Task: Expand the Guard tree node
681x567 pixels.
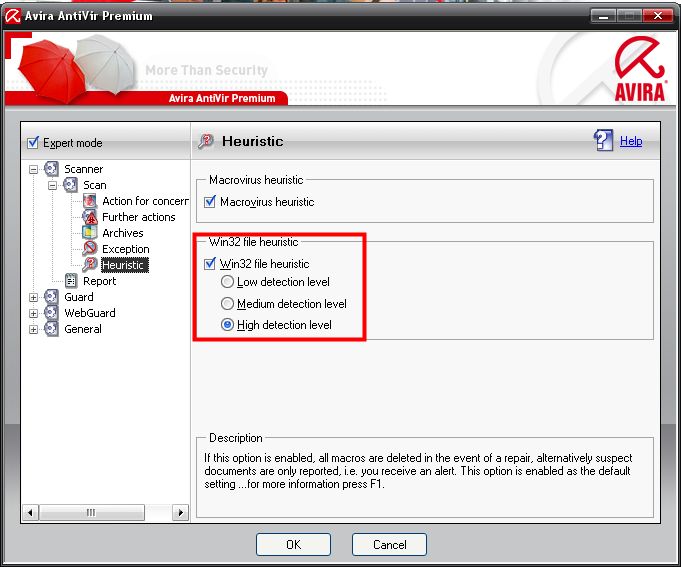Action: click(34, 297)
